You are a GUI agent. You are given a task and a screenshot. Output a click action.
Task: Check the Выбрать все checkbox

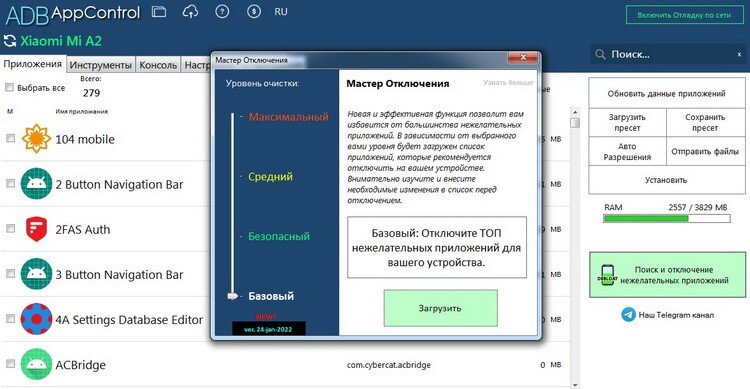pos(9,88)
